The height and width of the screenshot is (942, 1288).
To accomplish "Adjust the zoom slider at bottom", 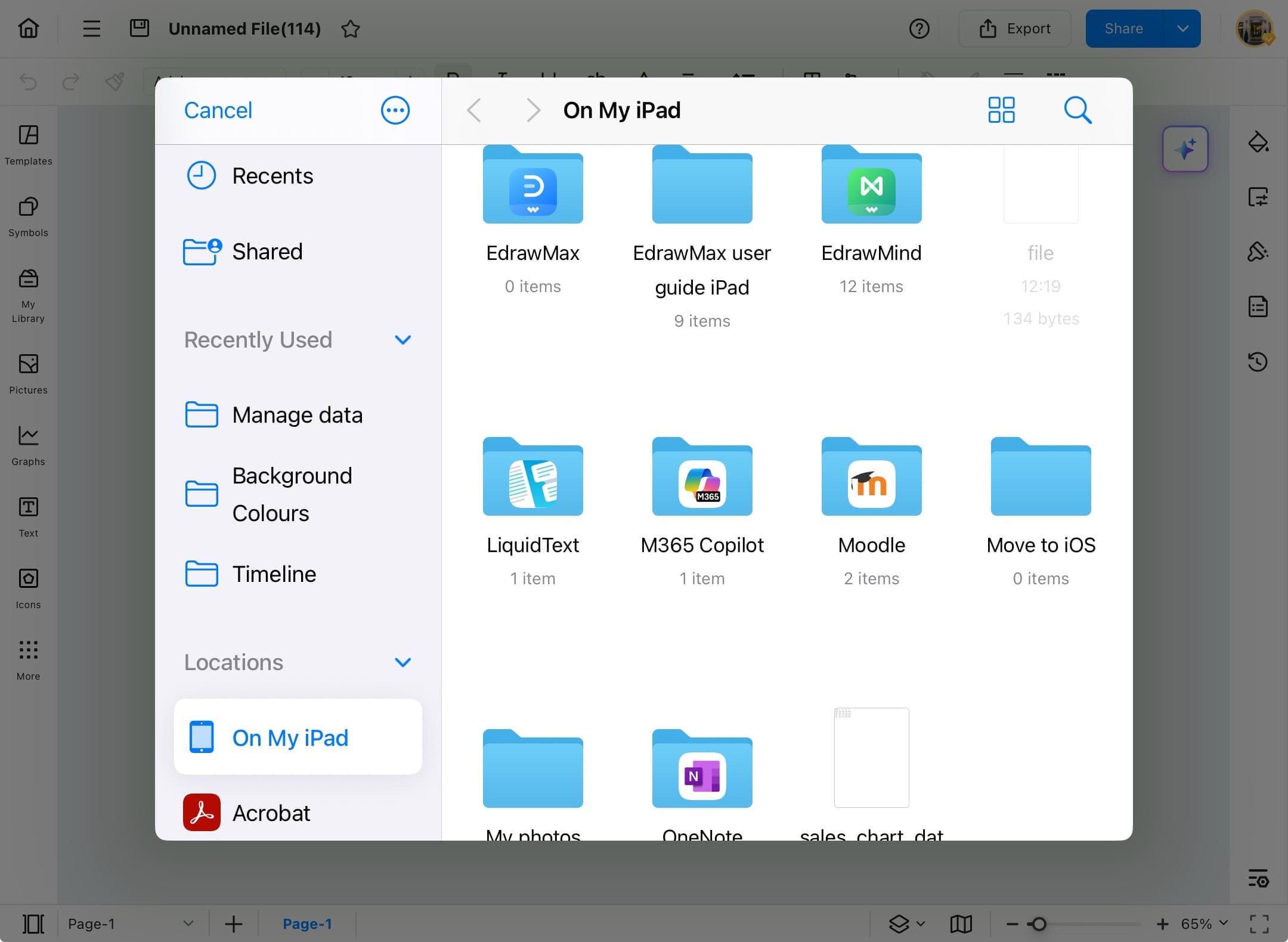I will 1039,924.
